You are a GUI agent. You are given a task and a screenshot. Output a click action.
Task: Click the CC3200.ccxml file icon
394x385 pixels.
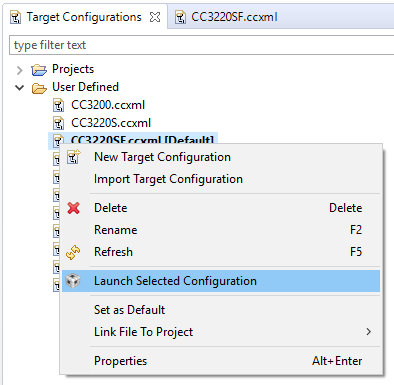(58, 105)
